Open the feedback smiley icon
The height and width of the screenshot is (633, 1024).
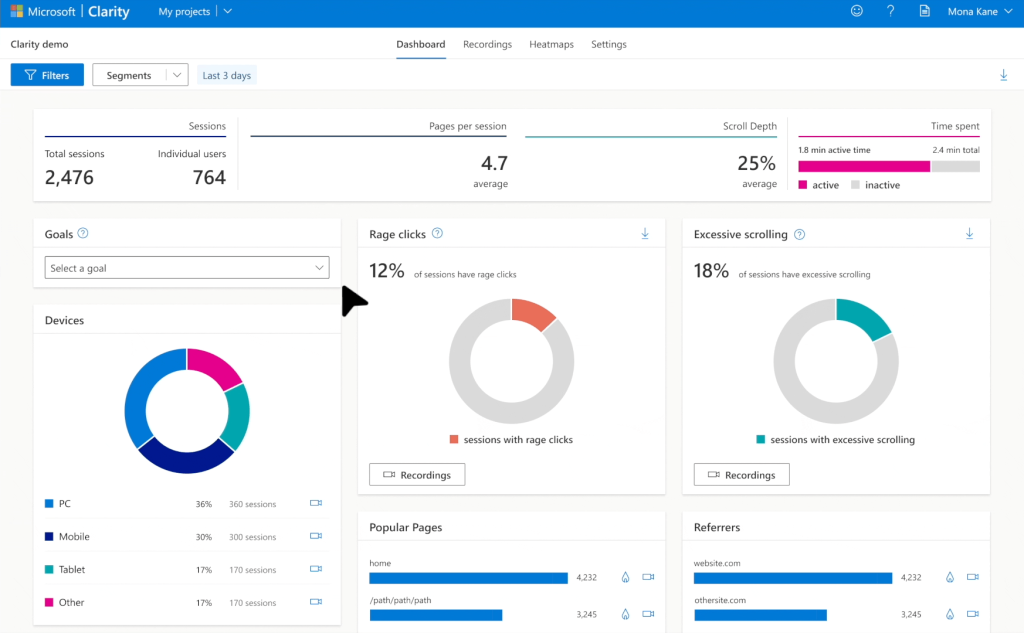pyautogui.click(x=857, y=11)
